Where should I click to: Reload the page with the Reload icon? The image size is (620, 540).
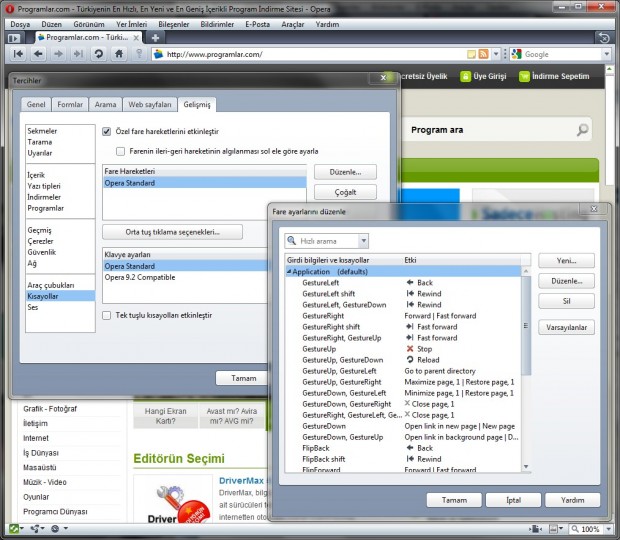pos(99,54)
